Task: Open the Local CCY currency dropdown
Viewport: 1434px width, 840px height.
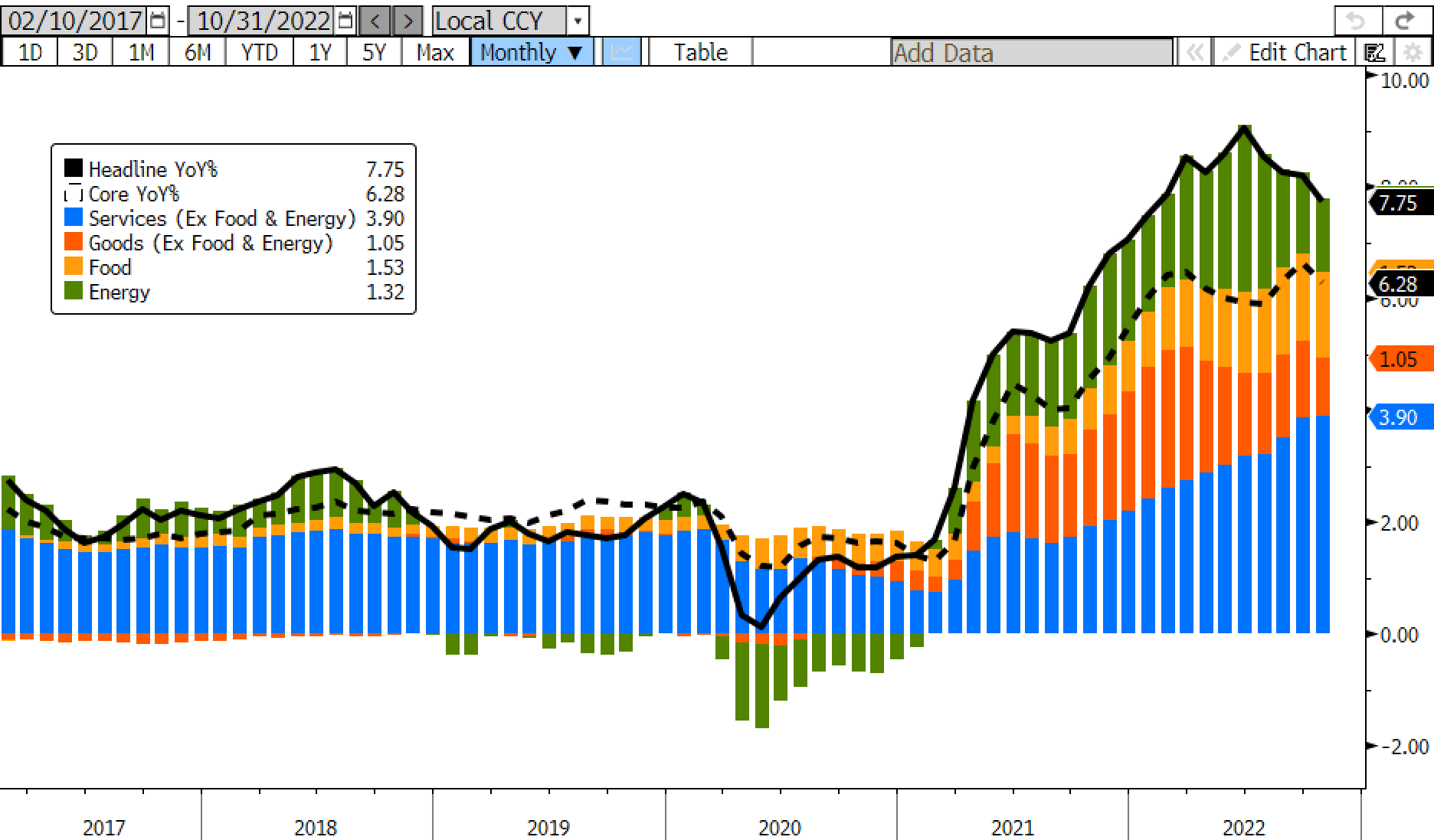Action: pos(578,21)
